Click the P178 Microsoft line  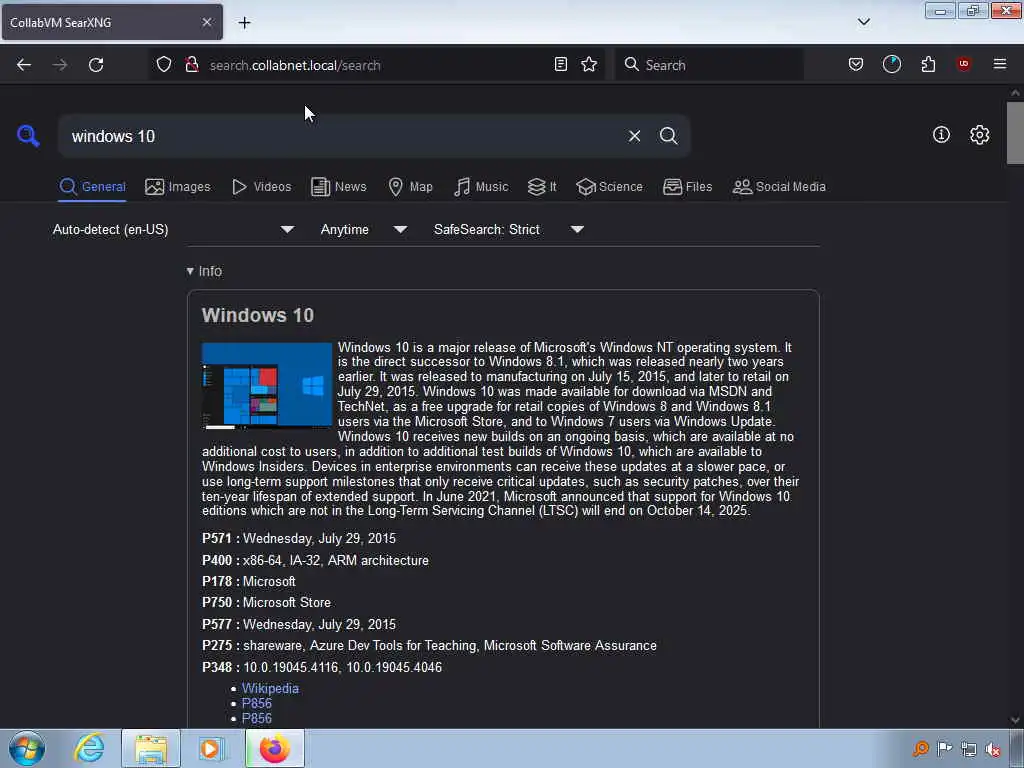point(249,581)
